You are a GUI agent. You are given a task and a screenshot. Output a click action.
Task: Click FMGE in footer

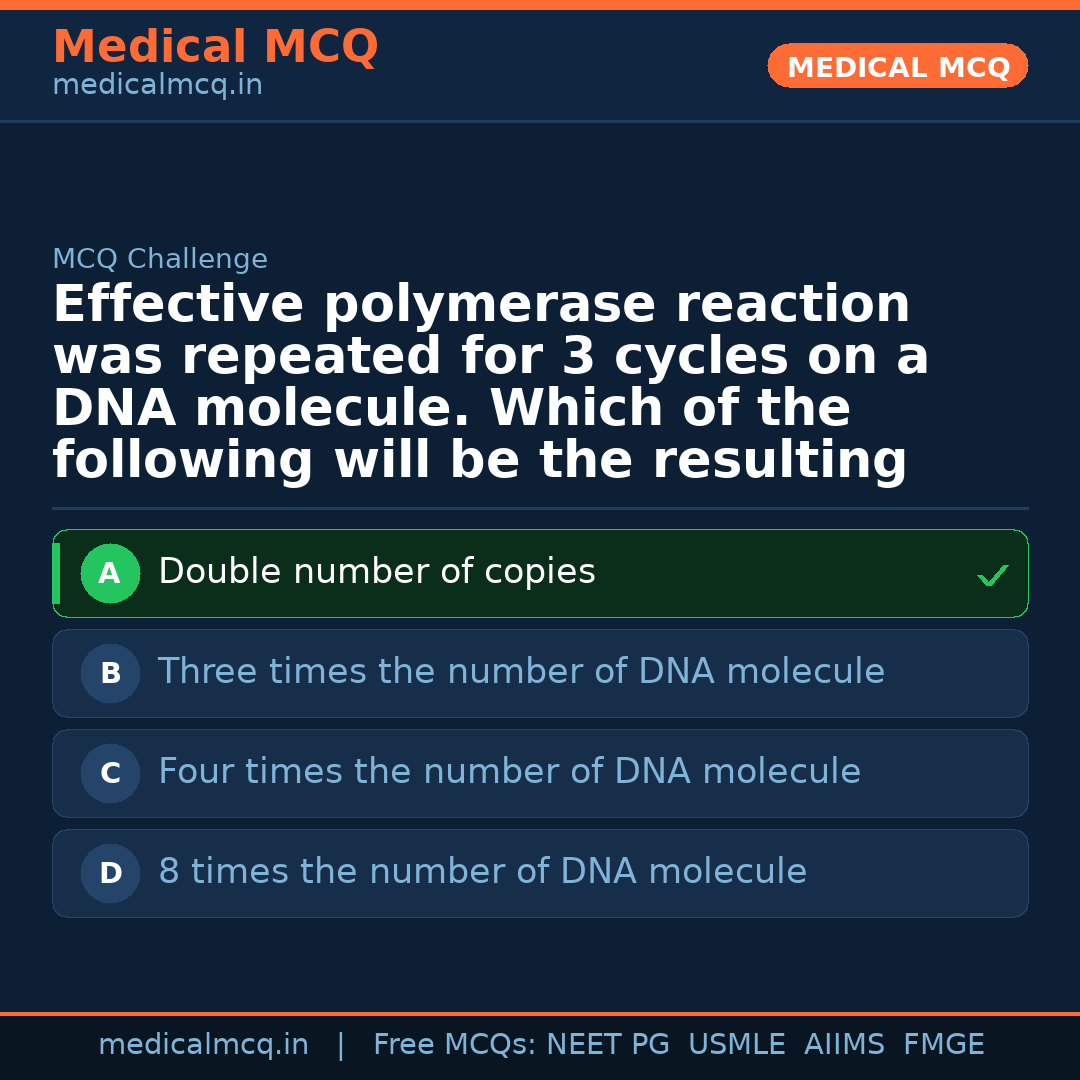pyautogui.click(x=943, y=1045)
